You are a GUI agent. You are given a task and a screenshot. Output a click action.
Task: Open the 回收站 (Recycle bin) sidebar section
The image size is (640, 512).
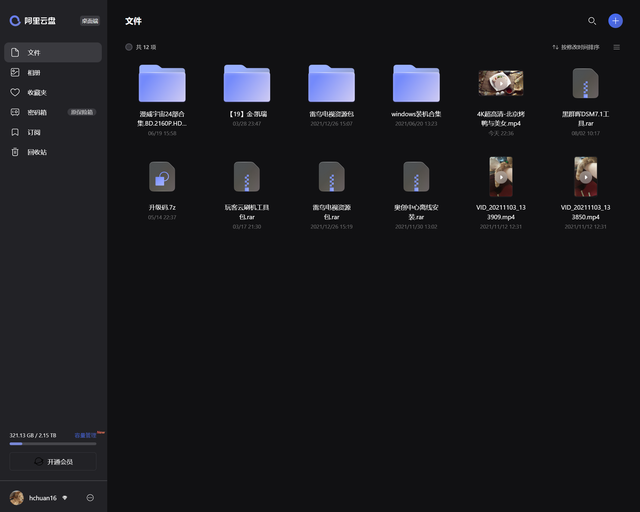(53, 152)
